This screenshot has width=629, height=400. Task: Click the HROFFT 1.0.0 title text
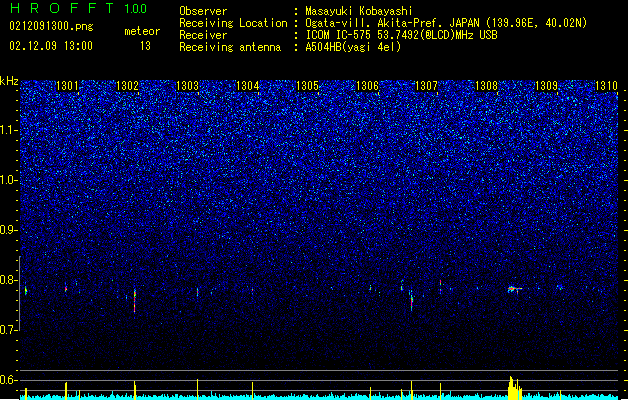coord(79,8)
